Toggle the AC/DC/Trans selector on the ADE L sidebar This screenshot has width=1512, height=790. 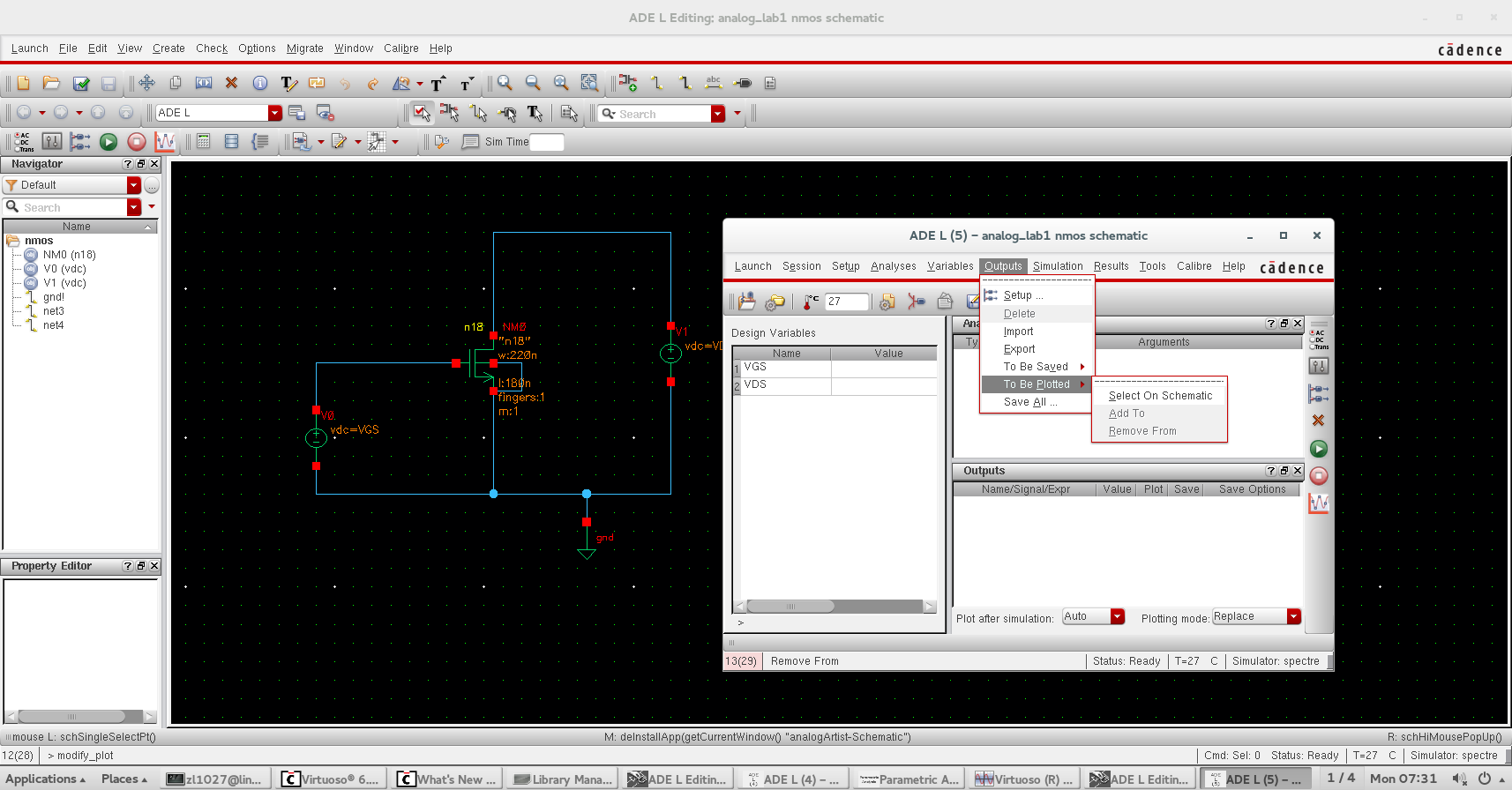tap(1319, 339)
